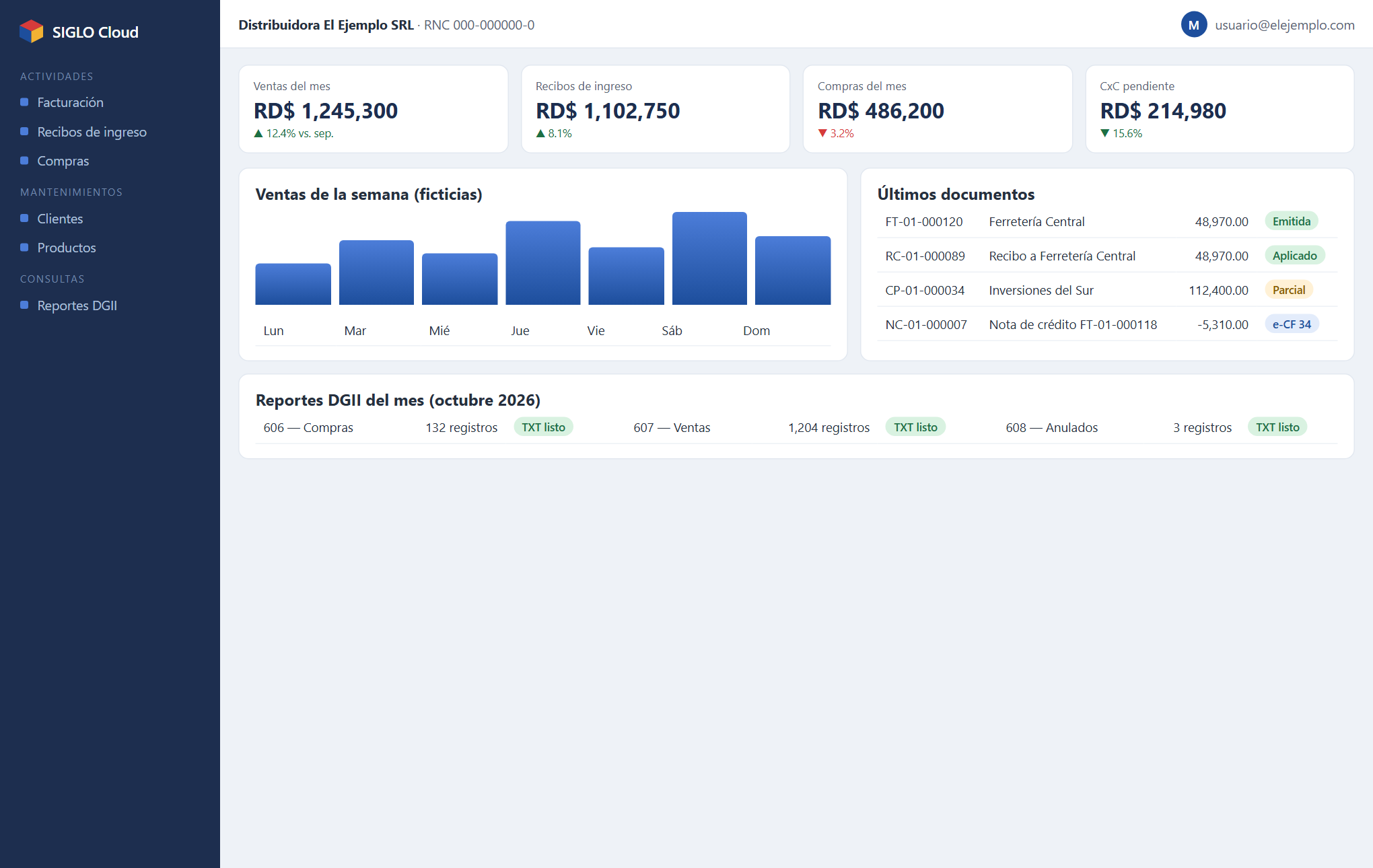
Task: Click document number FT-01-000120
Action: (923, 222)
